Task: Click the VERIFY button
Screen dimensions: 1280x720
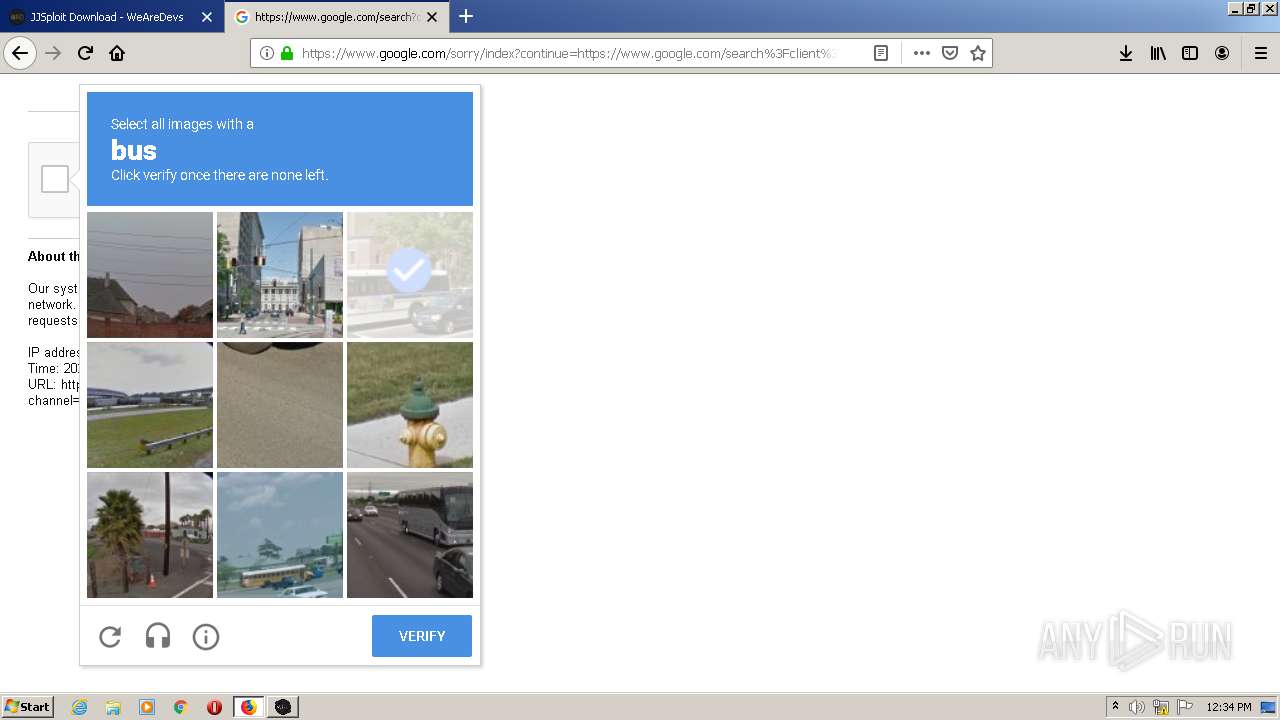Action: (x=422, y=636)
